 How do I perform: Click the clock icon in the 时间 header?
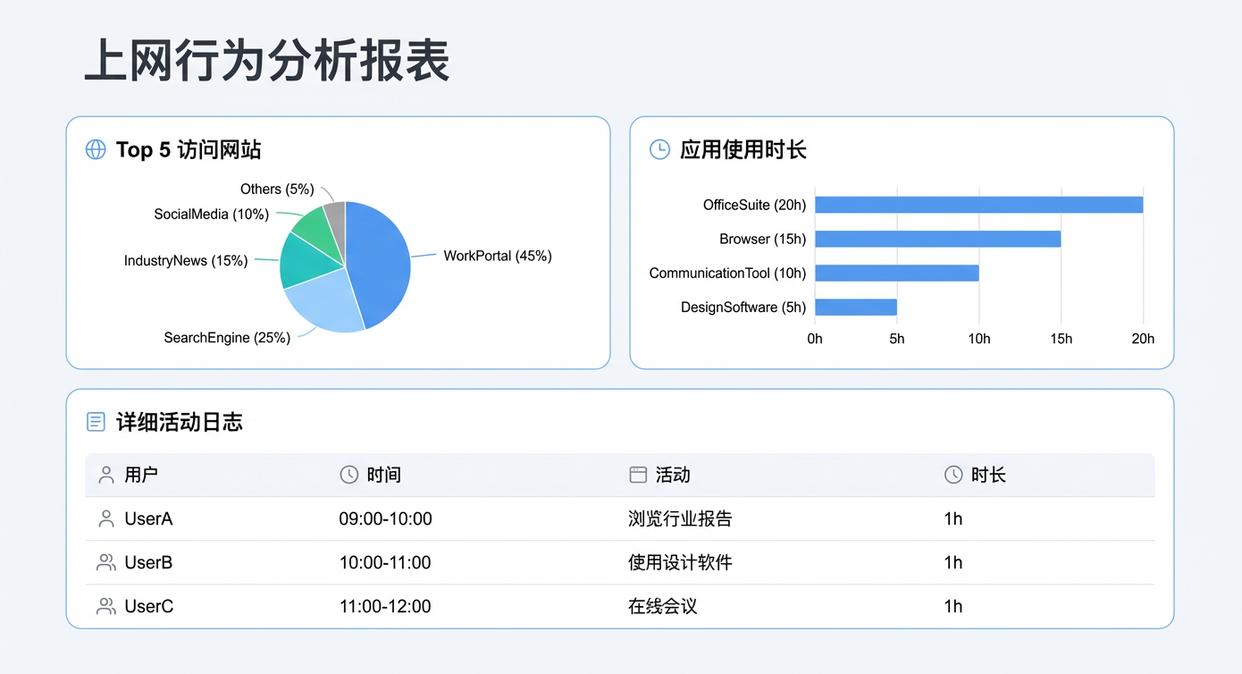[x=347, y=474]
